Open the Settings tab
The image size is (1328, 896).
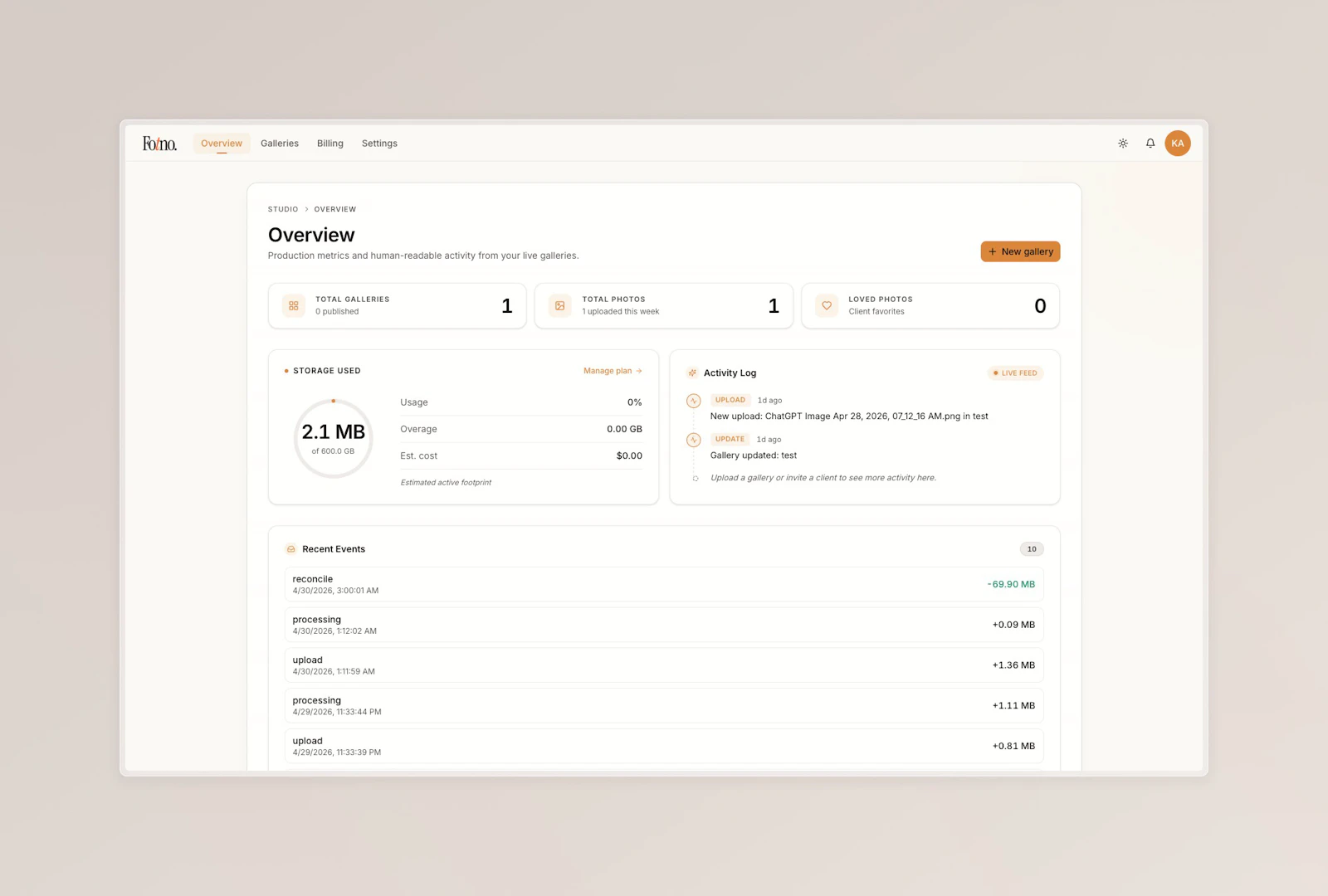(379, 144)
